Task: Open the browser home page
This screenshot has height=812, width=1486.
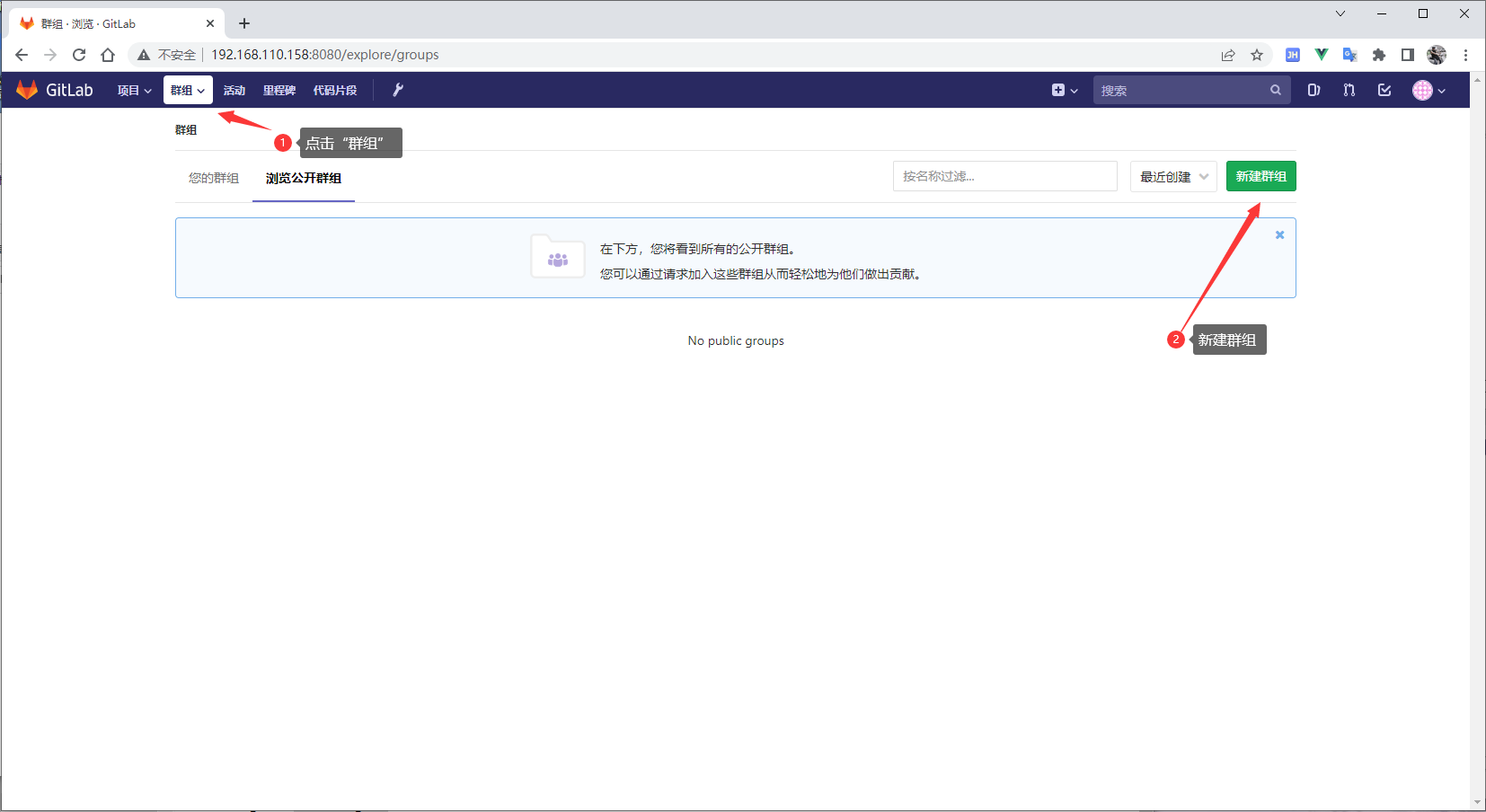Action: [108, 55]
